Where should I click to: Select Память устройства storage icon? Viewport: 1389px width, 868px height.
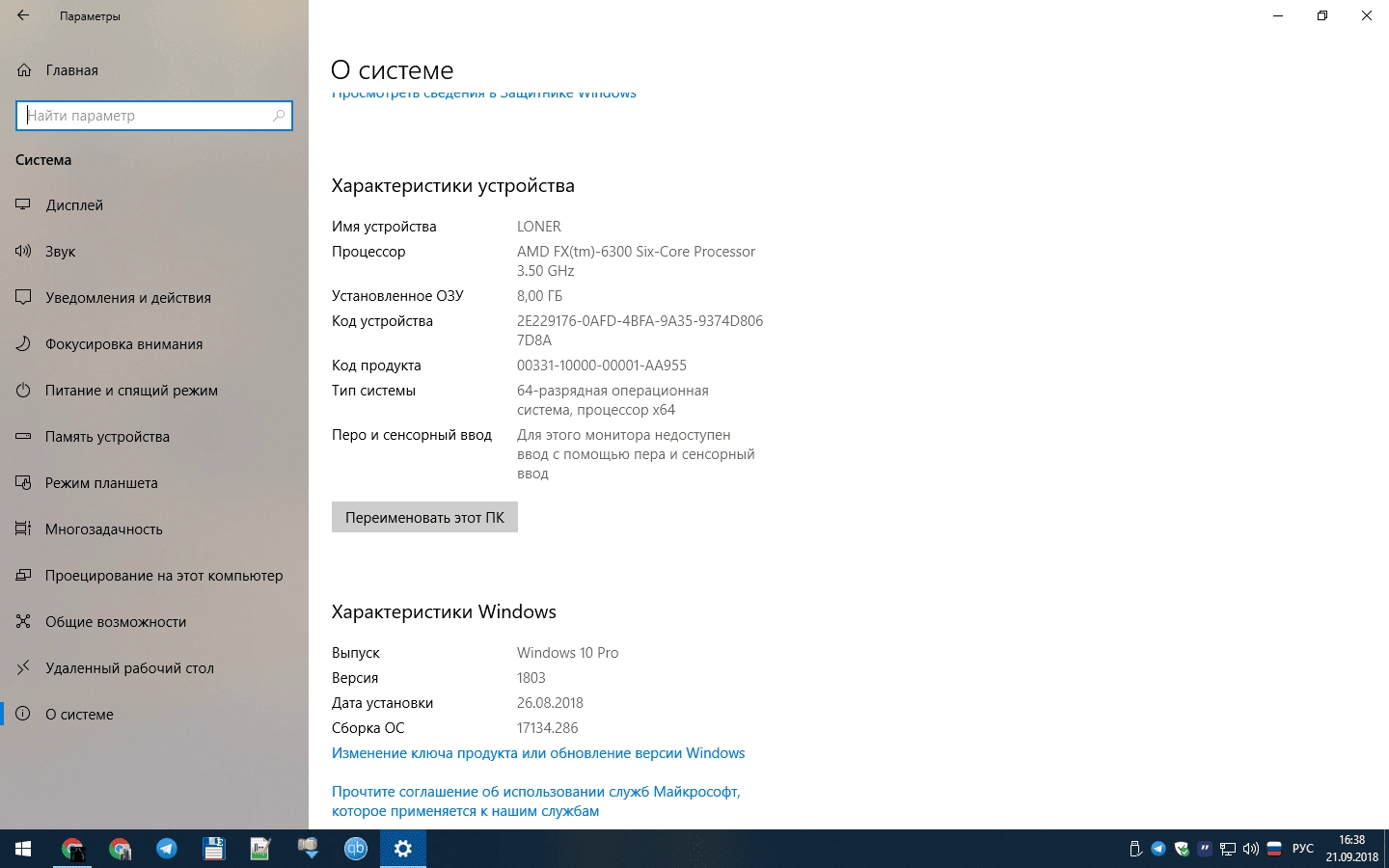tap(24, 436)
